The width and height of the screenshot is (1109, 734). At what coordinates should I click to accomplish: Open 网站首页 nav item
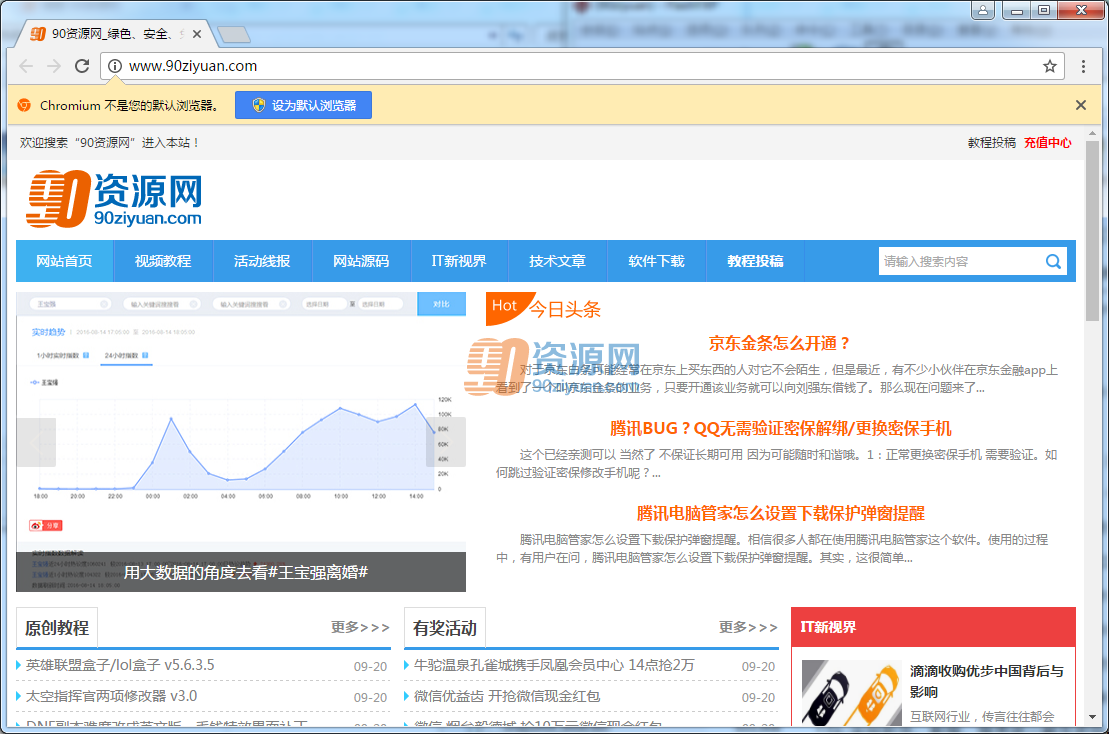click(64, 261)
